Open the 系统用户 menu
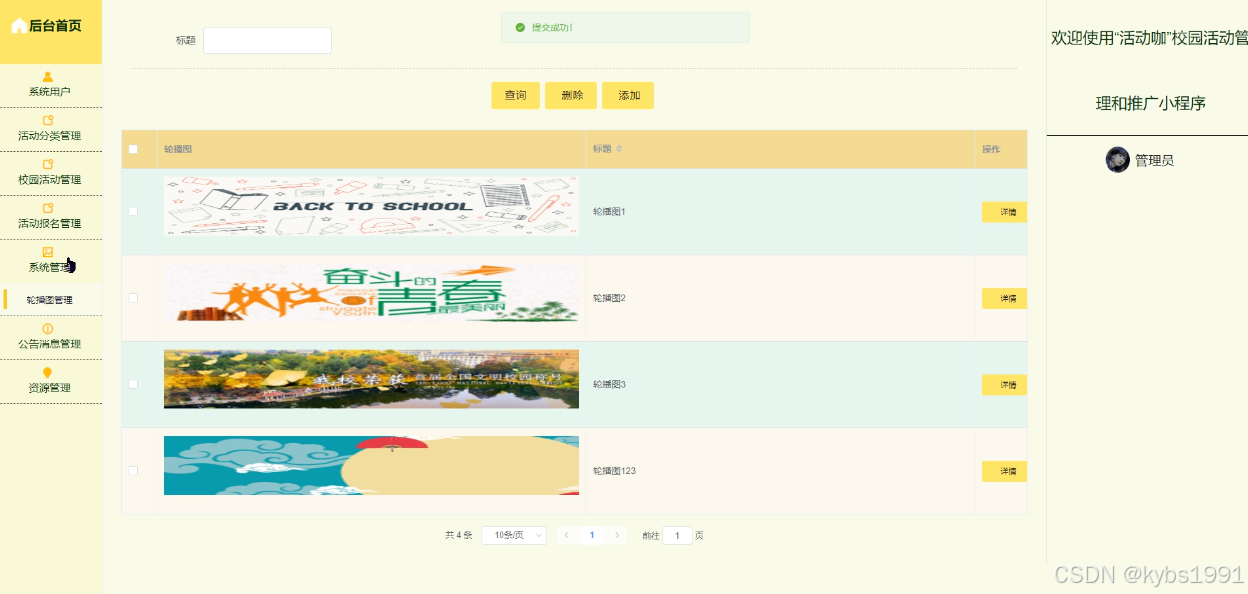 (x=51, y=85)
